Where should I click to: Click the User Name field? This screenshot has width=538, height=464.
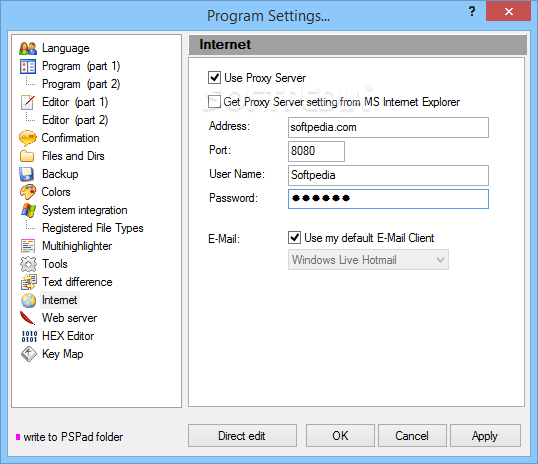388,175
